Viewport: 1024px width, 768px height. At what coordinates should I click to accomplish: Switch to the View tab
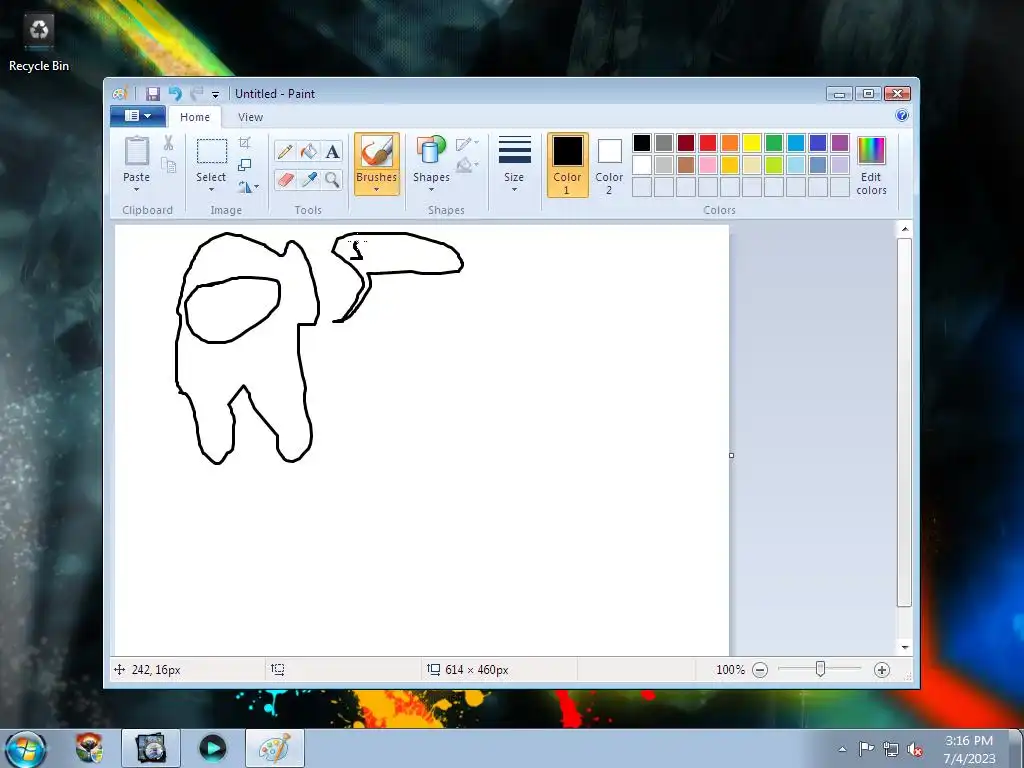coord(250,117)
